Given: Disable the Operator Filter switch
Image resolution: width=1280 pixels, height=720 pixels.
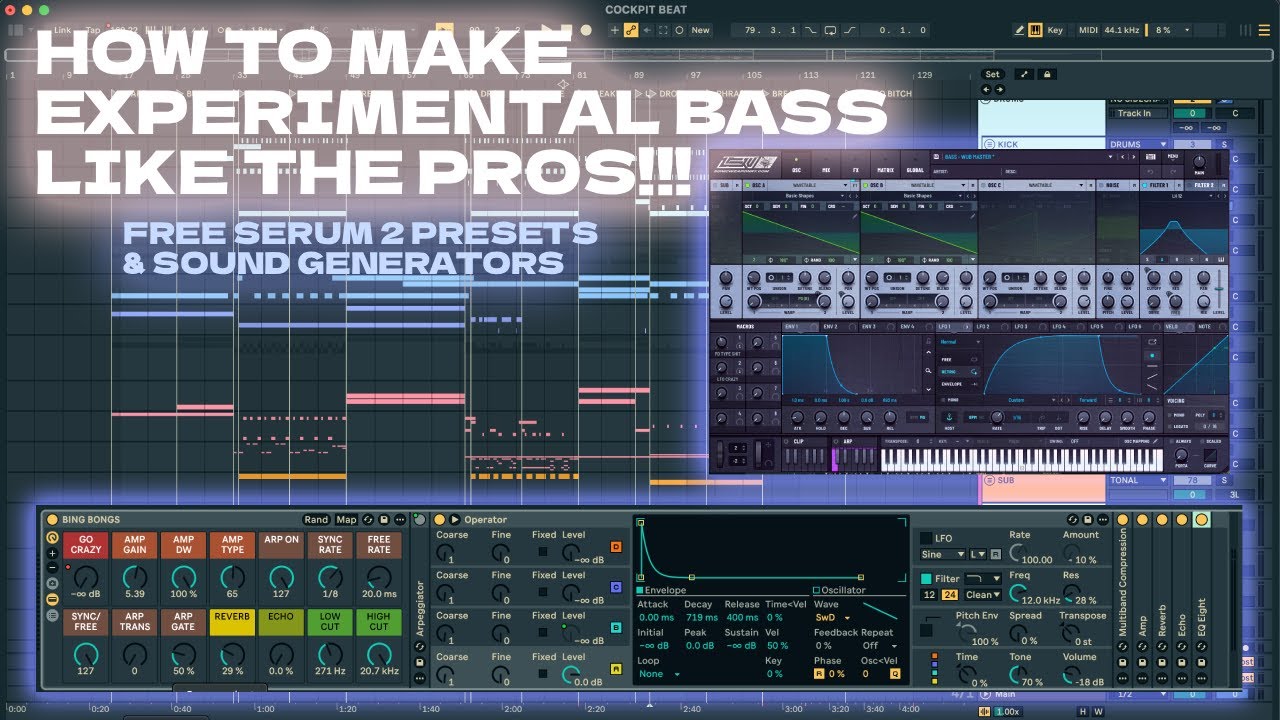Looking at the screenshot, I should pyautogui.click(x=926, y=579).
